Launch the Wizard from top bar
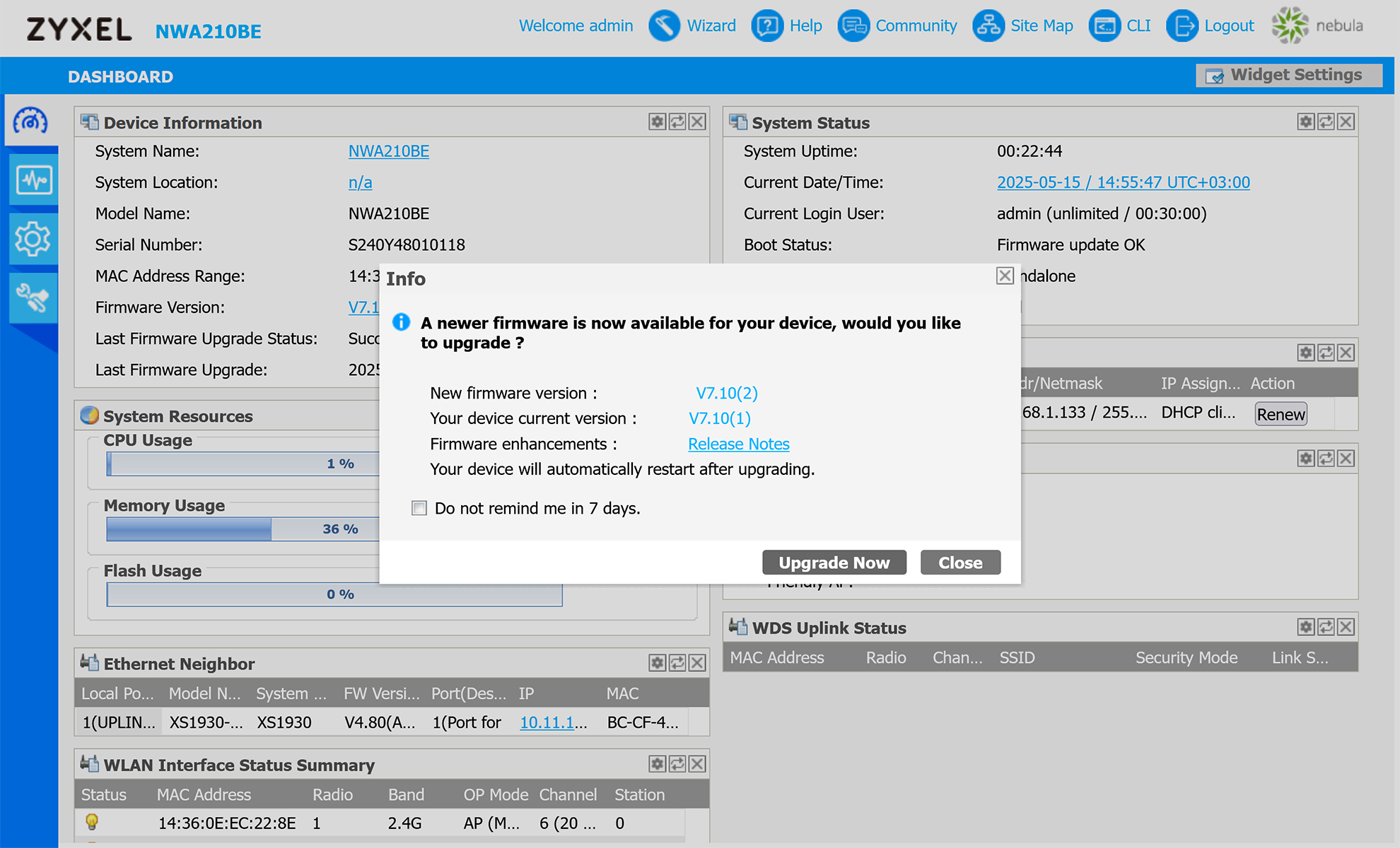This screenshot has height=848, width=1400. (692, 26)
